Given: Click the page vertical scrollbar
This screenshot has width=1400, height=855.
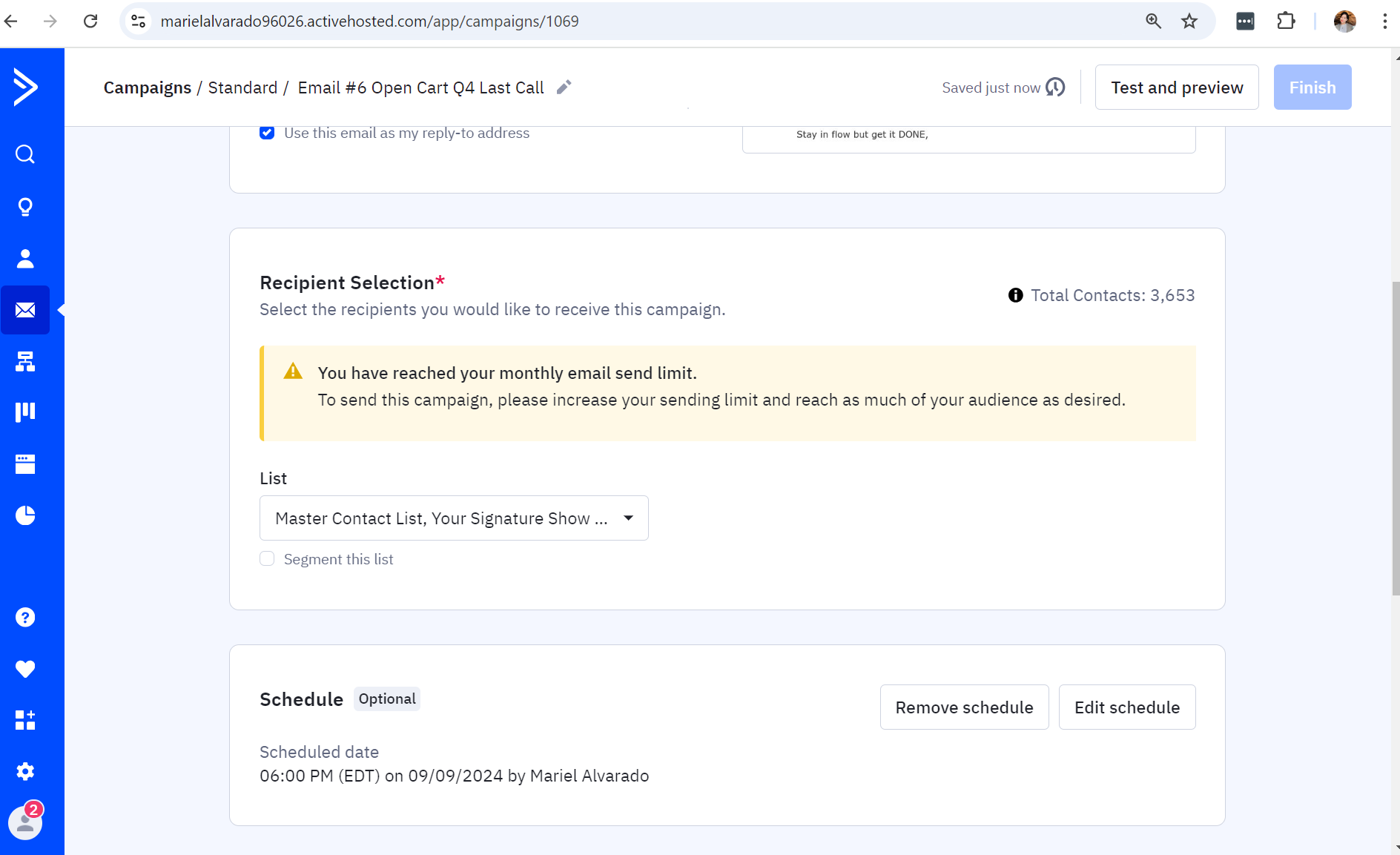Looking at the screenshot, I should point(1396,438).
